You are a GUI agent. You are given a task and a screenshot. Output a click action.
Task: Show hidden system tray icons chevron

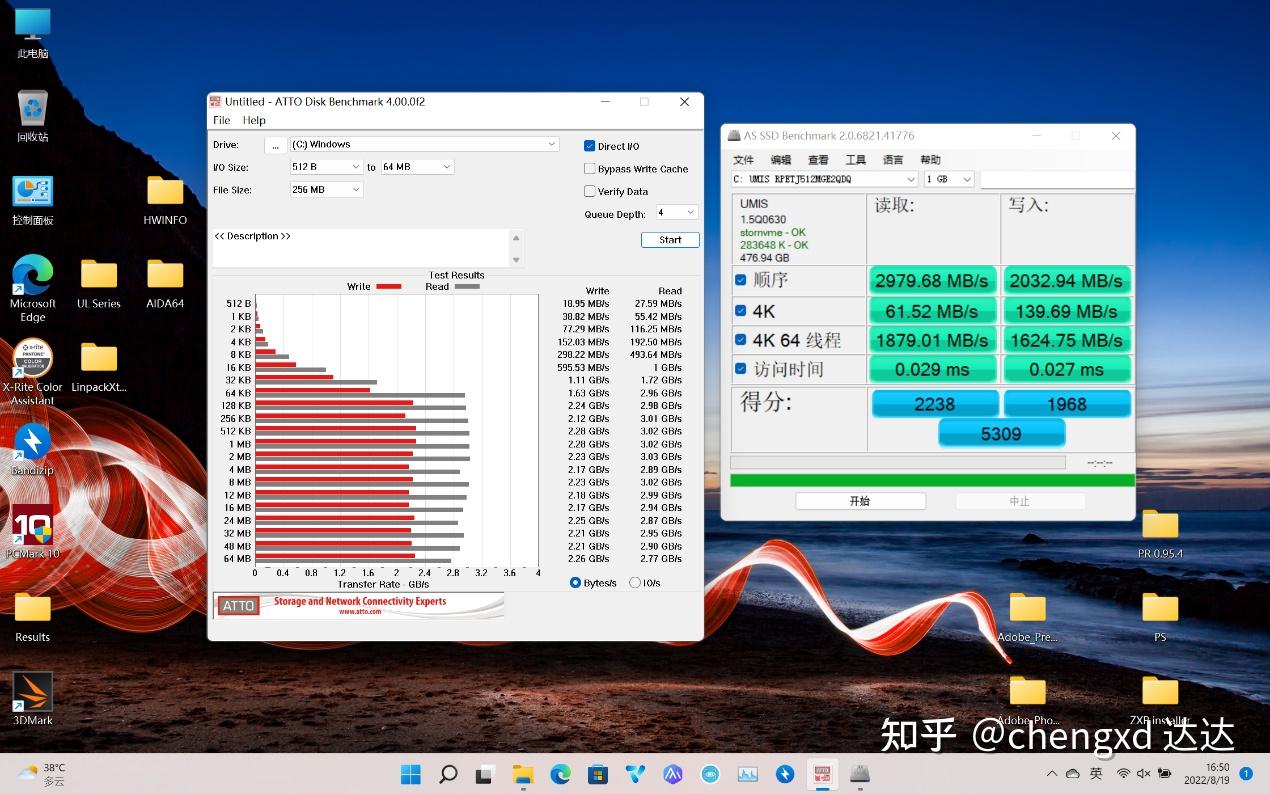[1051, 774]
